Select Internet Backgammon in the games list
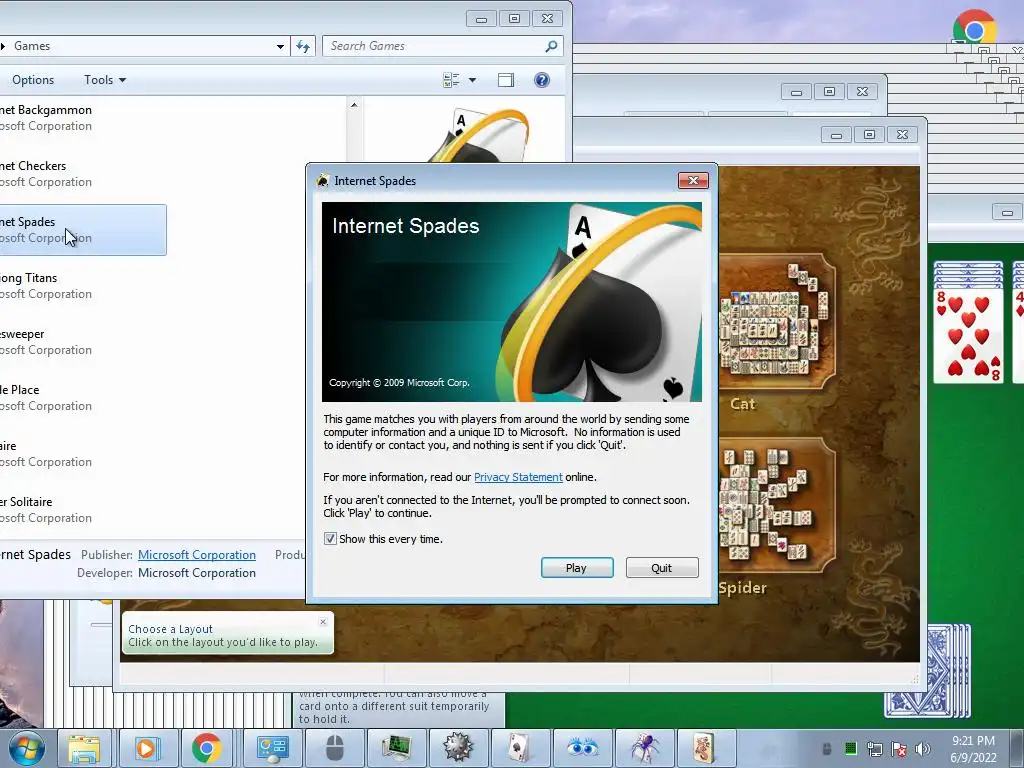This screenshot has width=1024, height=768. point(83,118)
